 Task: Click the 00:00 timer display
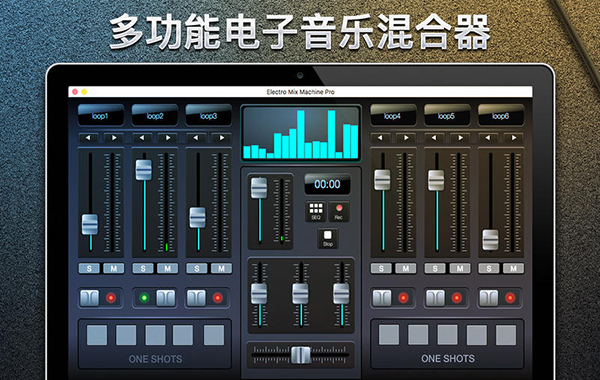coord(328,184)
